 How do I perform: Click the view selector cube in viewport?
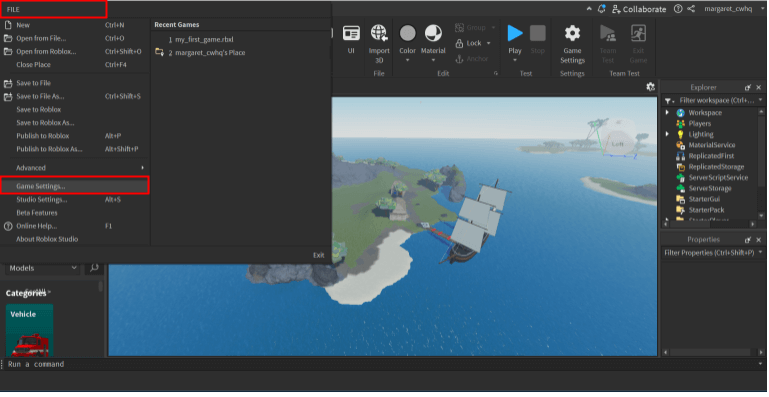click(617, 143)
